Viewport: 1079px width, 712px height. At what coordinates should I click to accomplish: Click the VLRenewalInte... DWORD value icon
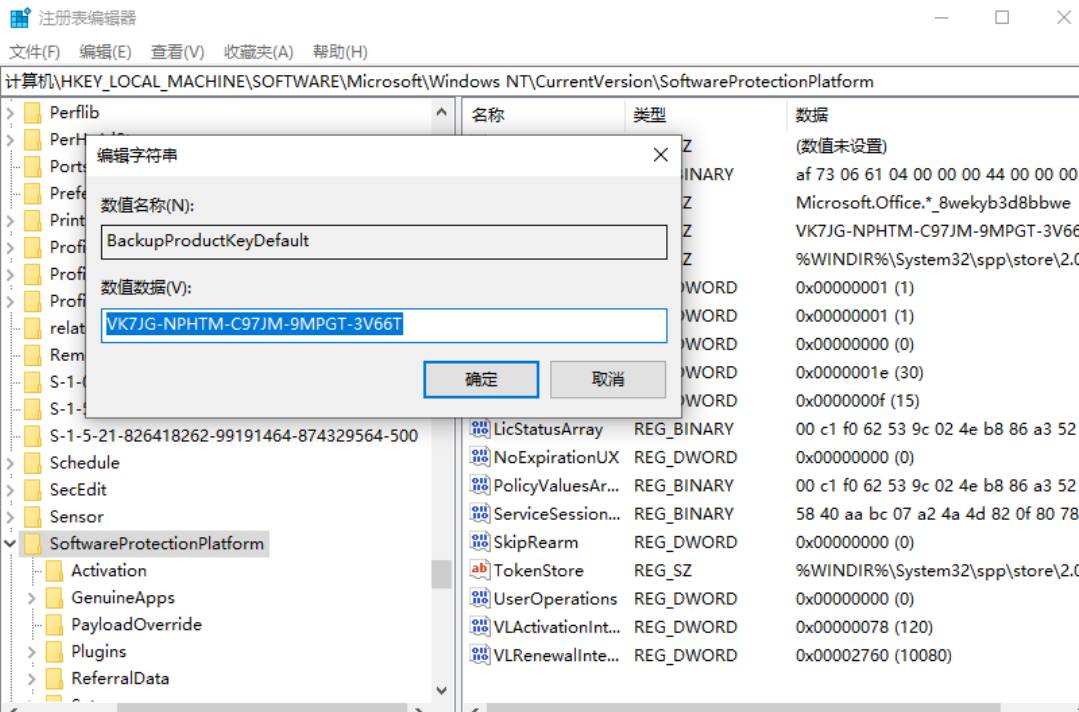coord(479,654)
